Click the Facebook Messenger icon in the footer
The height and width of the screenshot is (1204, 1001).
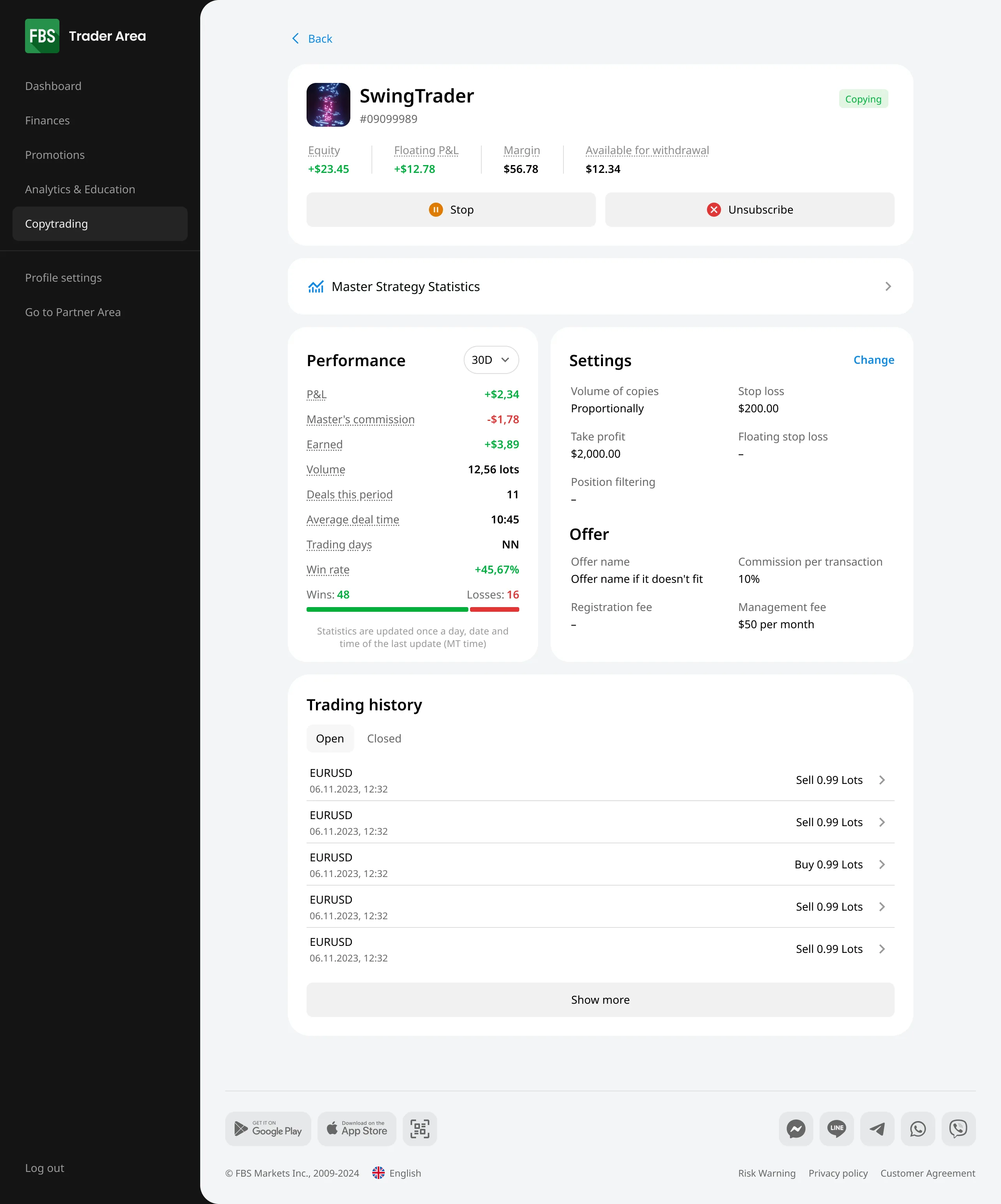(796, 1129)
